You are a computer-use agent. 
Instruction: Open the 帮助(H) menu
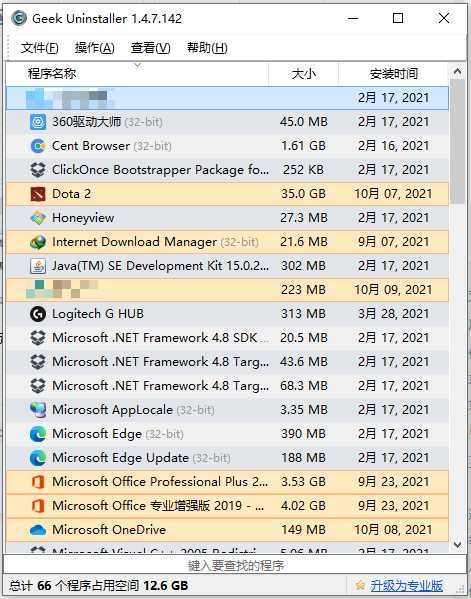pos(207,48)
